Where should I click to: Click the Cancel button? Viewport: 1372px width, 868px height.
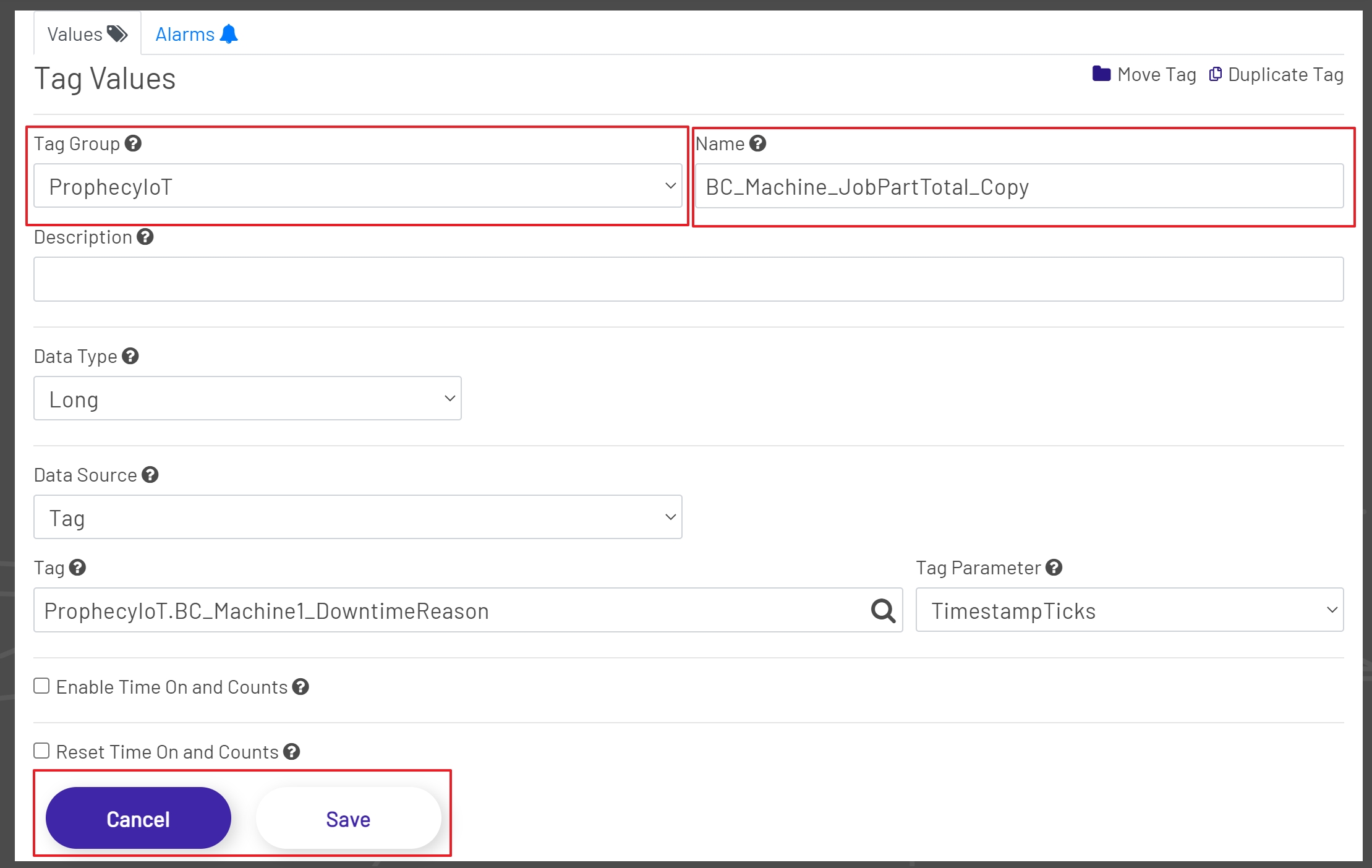click(x=138, y=818)
